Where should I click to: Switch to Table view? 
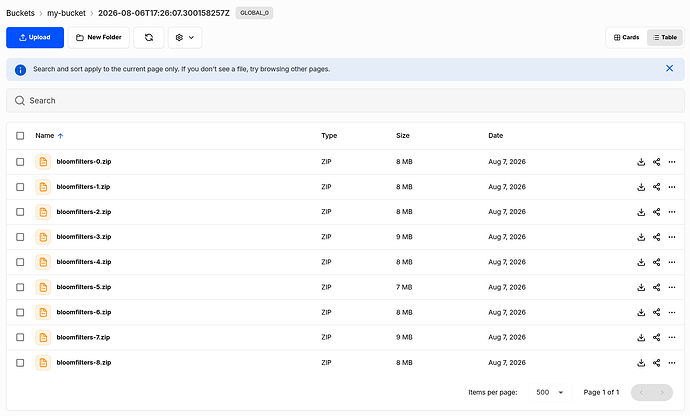[x=665, y=37]
